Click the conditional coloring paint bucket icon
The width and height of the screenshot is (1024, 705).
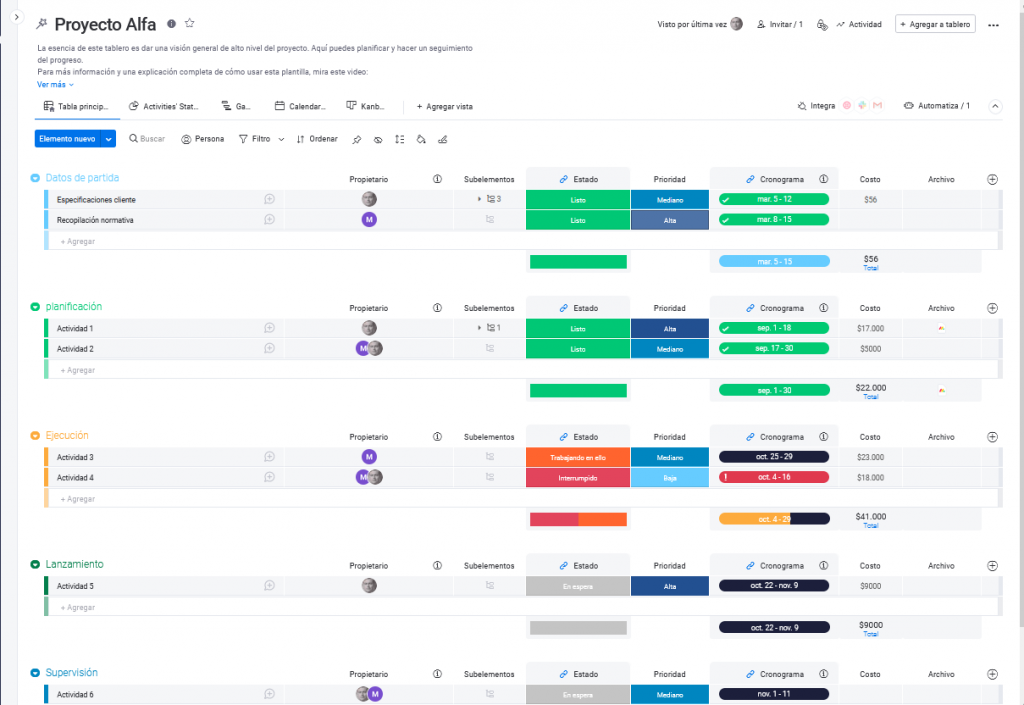[x=421, y=139]
